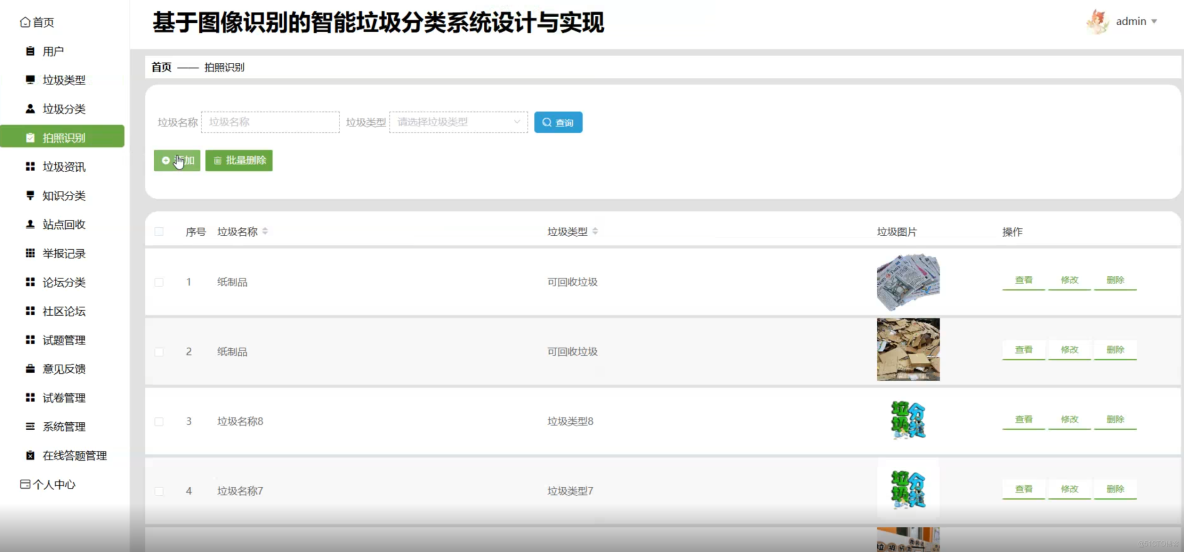Click the 垃圾资讯 grid icon

[x=30, y=167]
